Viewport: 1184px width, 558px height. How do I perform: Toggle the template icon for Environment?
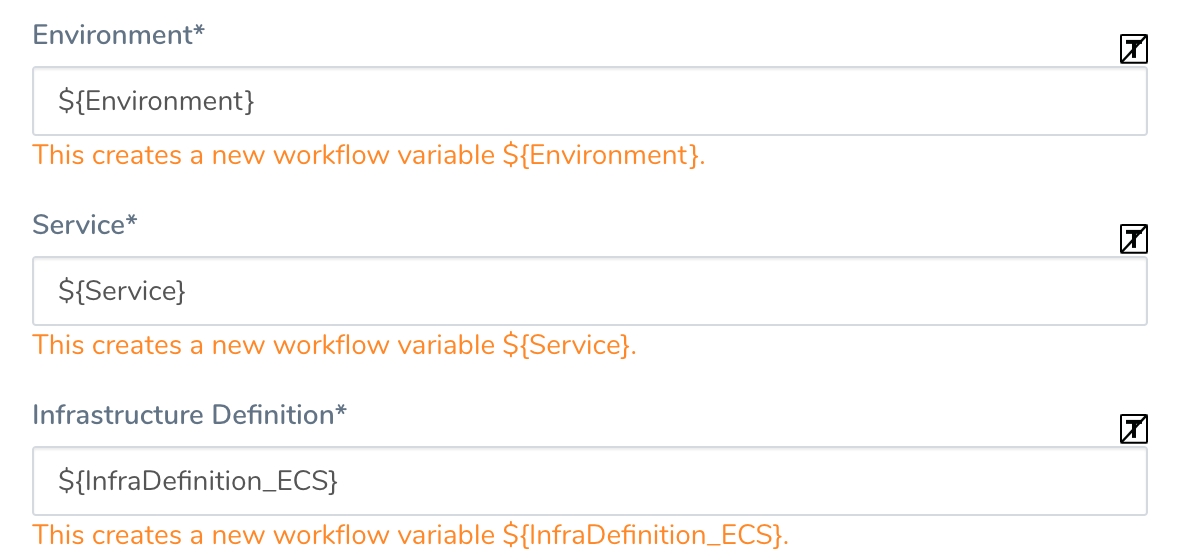point(1133,49)
